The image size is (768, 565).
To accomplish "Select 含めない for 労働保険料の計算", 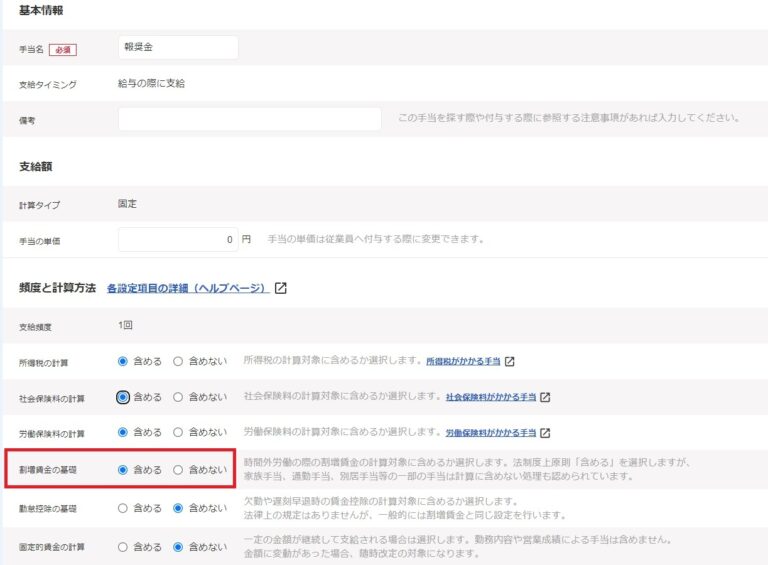I will (179, 433).
